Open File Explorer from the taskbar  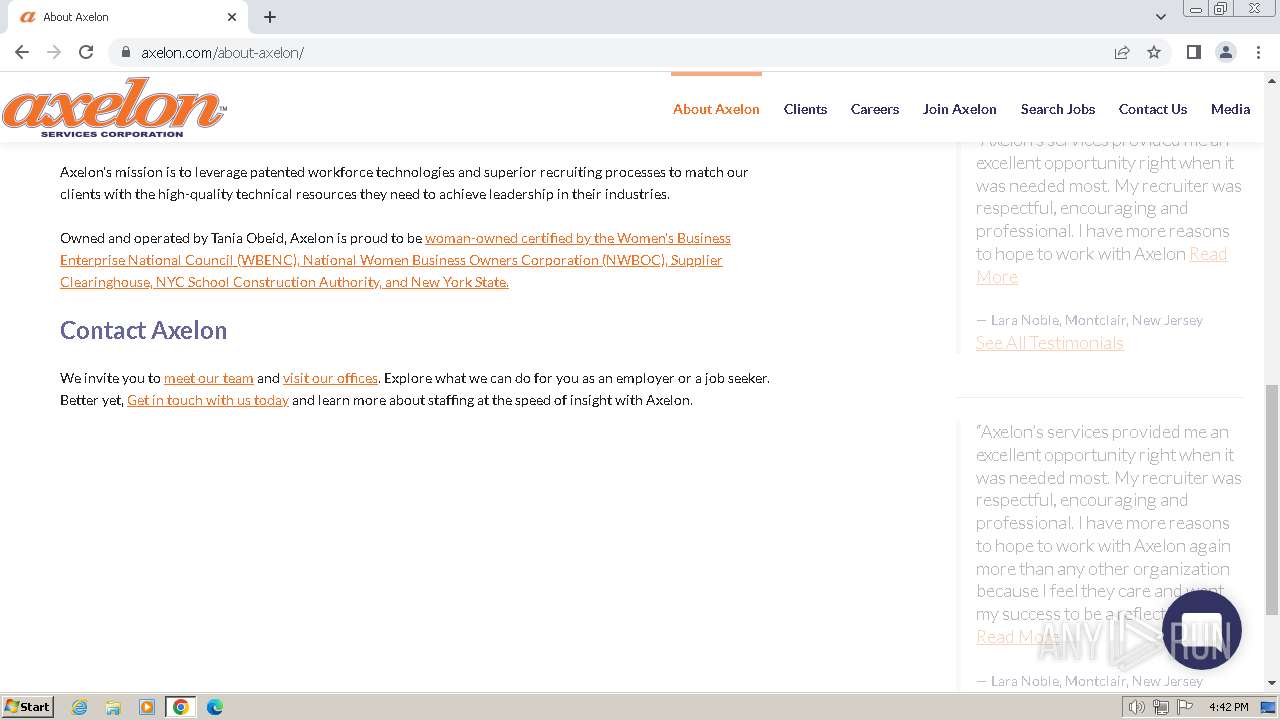coord(113,707)
